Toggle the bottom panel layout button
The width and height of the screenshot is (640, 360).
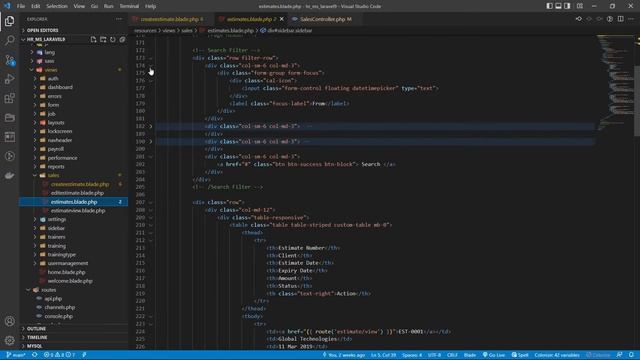coord(558,6)
